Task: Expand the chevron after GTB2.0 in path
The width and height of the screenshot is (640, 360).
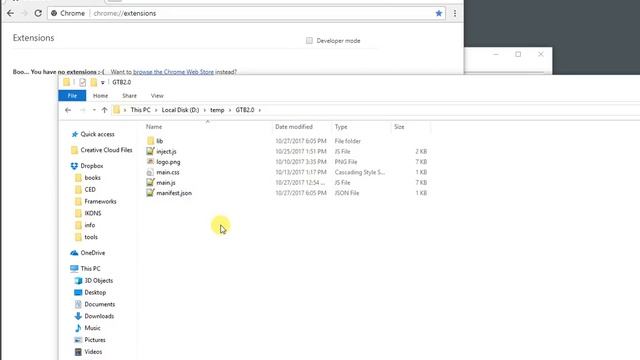Action: [x=260, y=110]
